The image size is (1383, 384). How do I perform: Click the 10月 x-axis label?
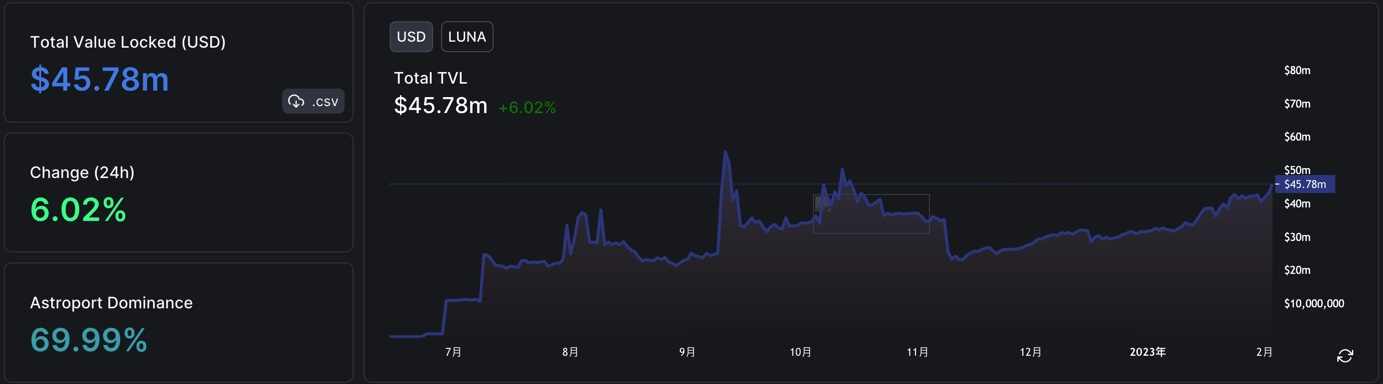pos(800,352)
